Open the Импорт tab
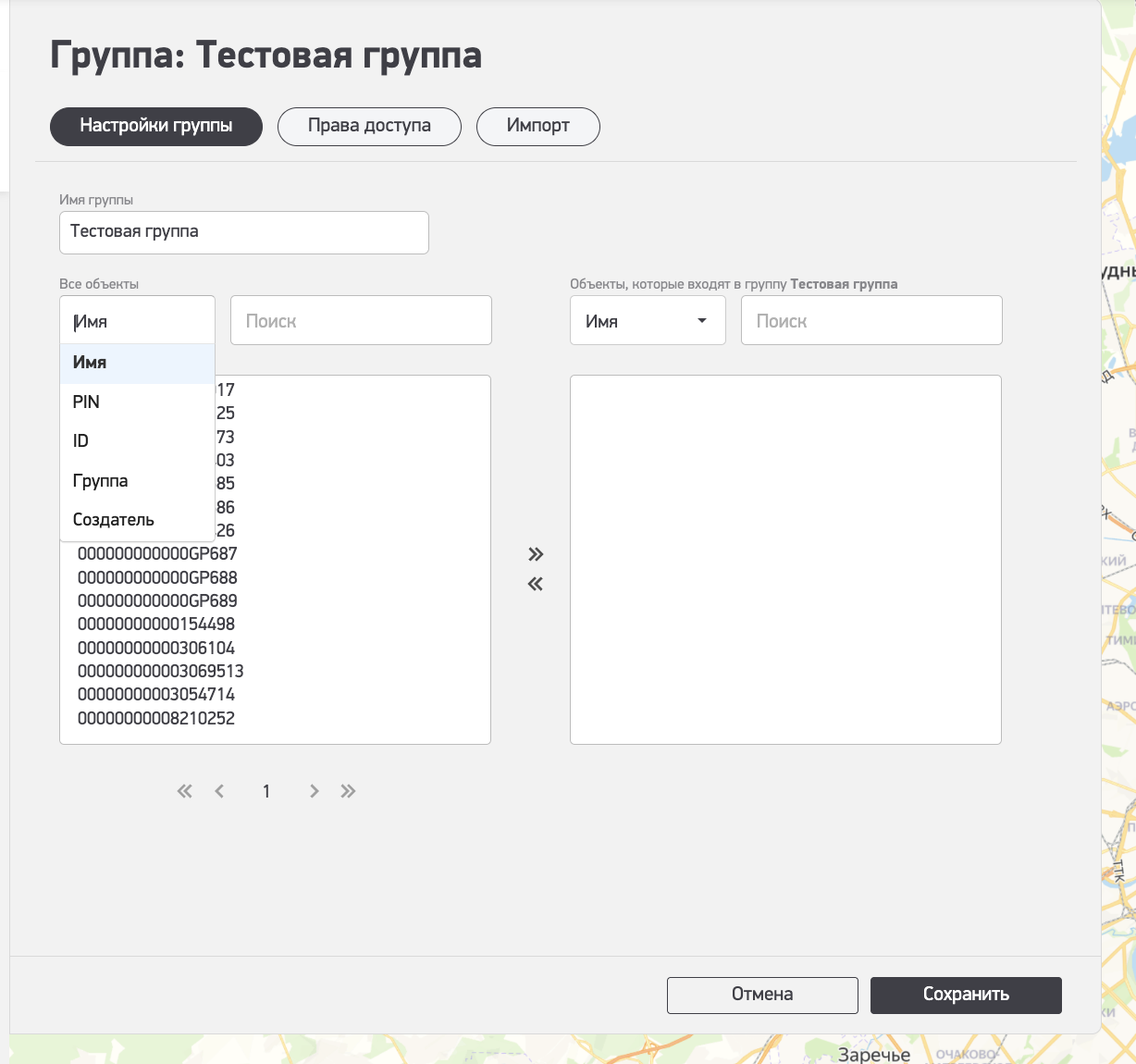Screen dimensions: 1136x1064 (537, 126)
